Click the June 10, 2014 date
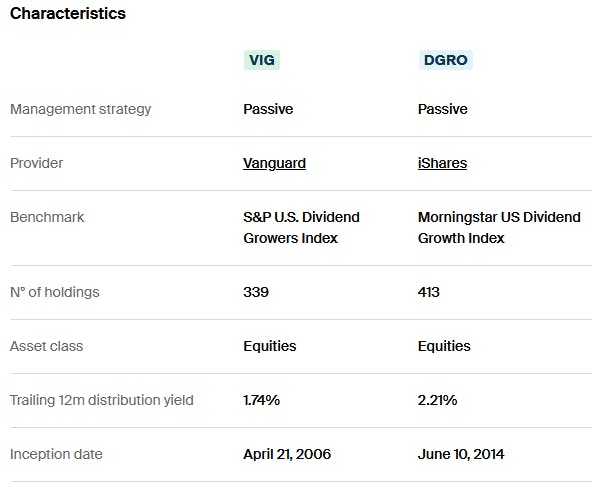The height and width of the screenshot is (488, 609). 461,454
